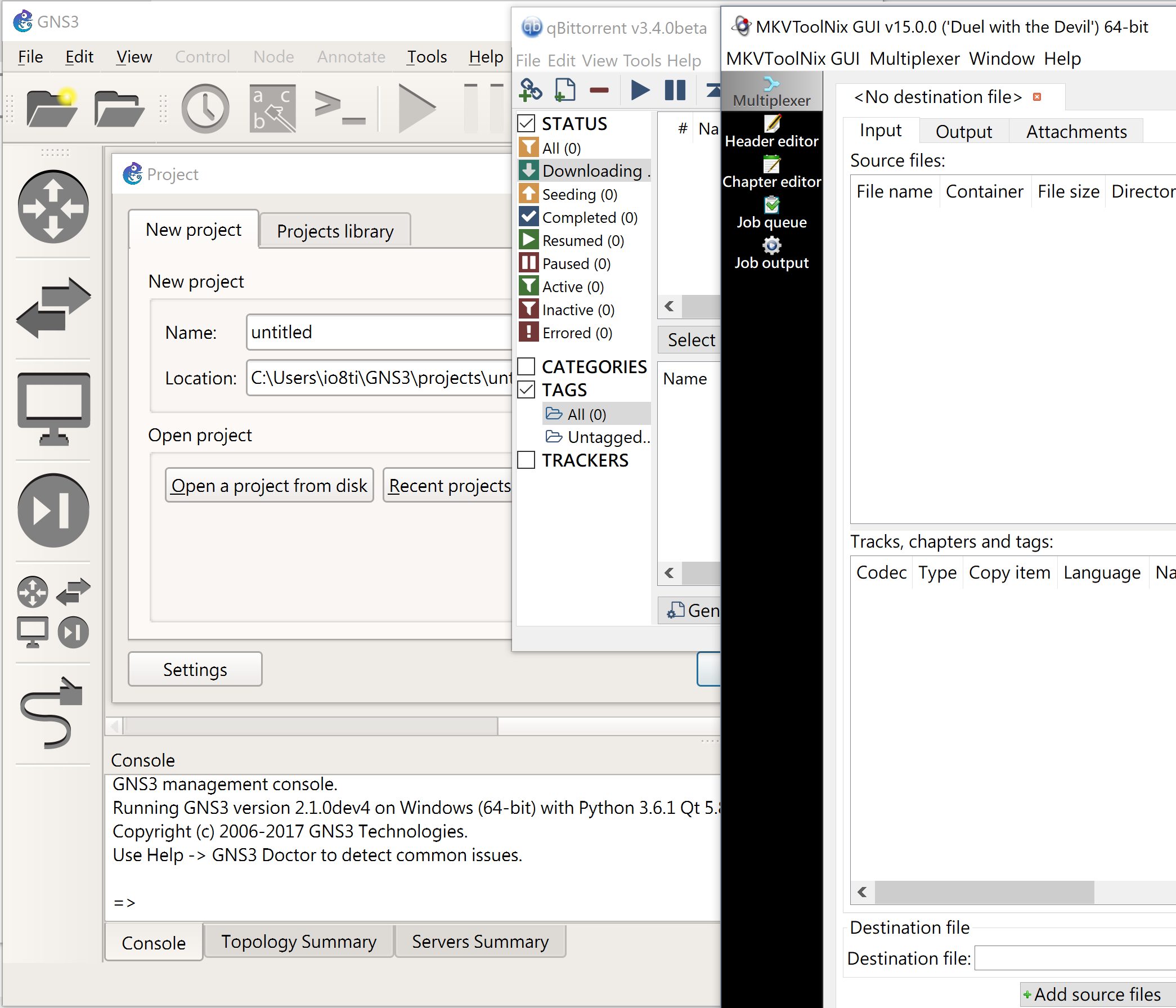Click project Location input field

(379, 378)
